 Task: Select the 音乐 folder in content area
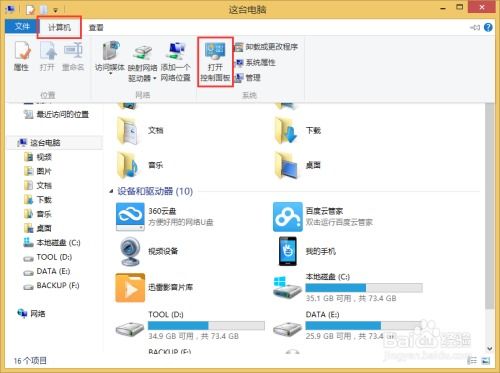(140, 165)
